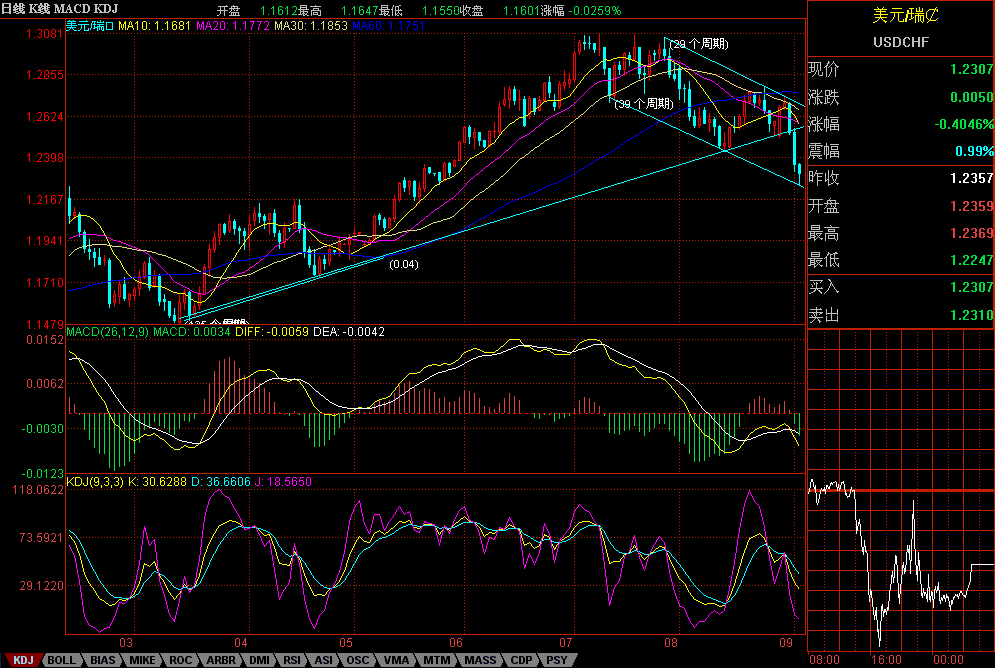Click the 09 month label on time axis

[x=787, y=643]
